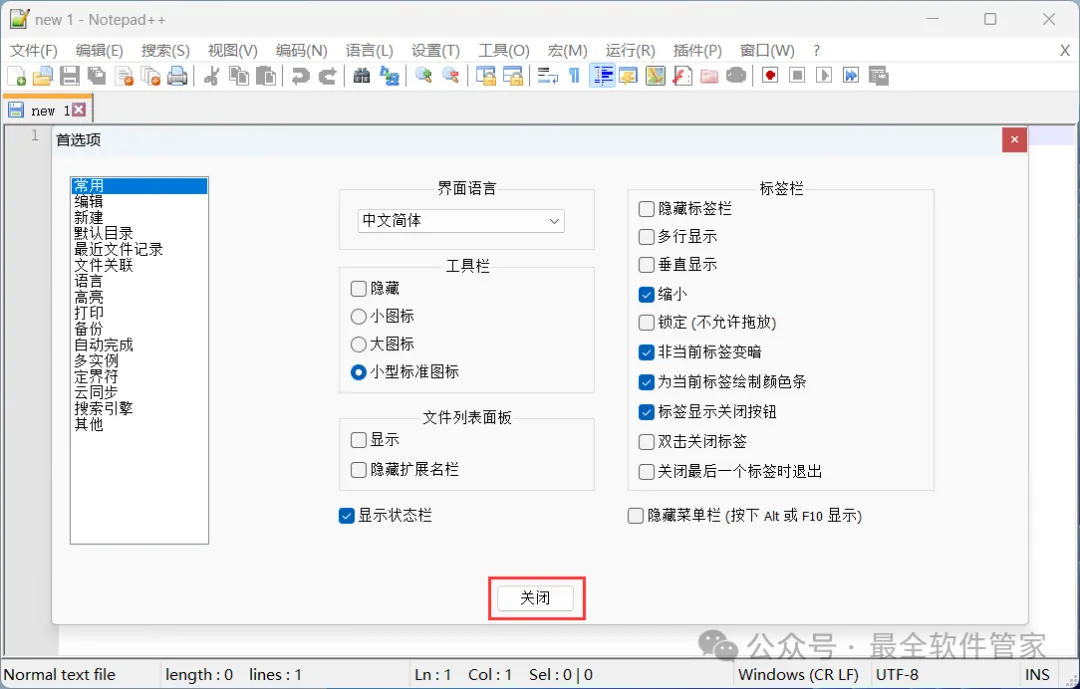The height and width of the screenshot is (689, 1080).
Task: Enable the 多行显示 checkbox
Action: pos(646,237)
